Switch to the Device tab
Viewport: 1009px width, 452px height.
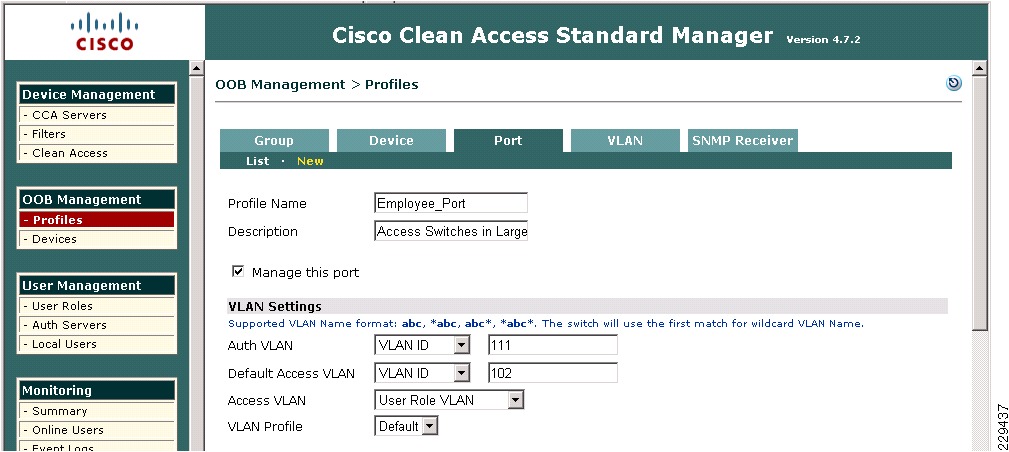[x=391, y=140]
